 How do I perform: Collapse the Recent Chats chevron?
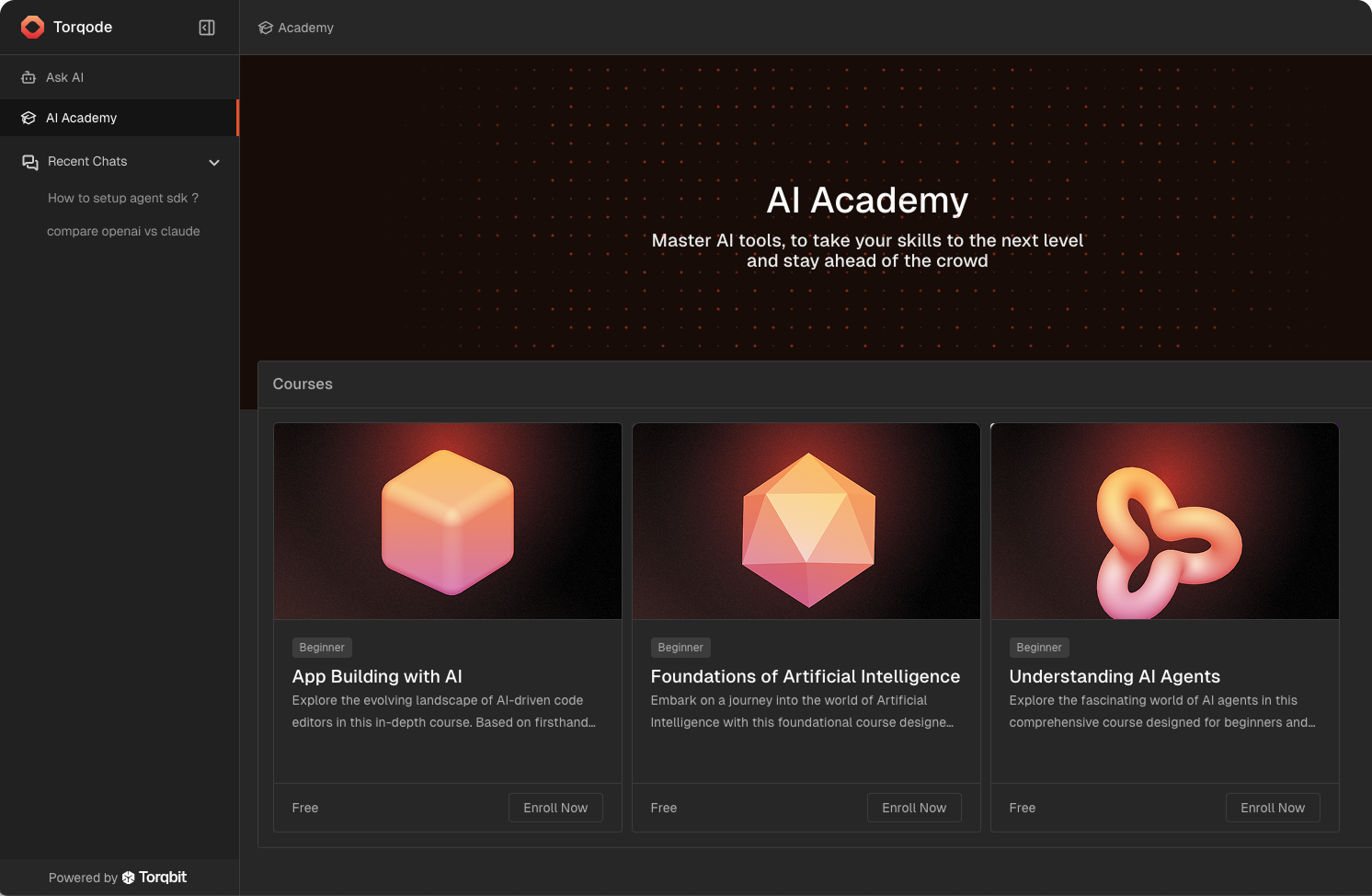point(214,163)
